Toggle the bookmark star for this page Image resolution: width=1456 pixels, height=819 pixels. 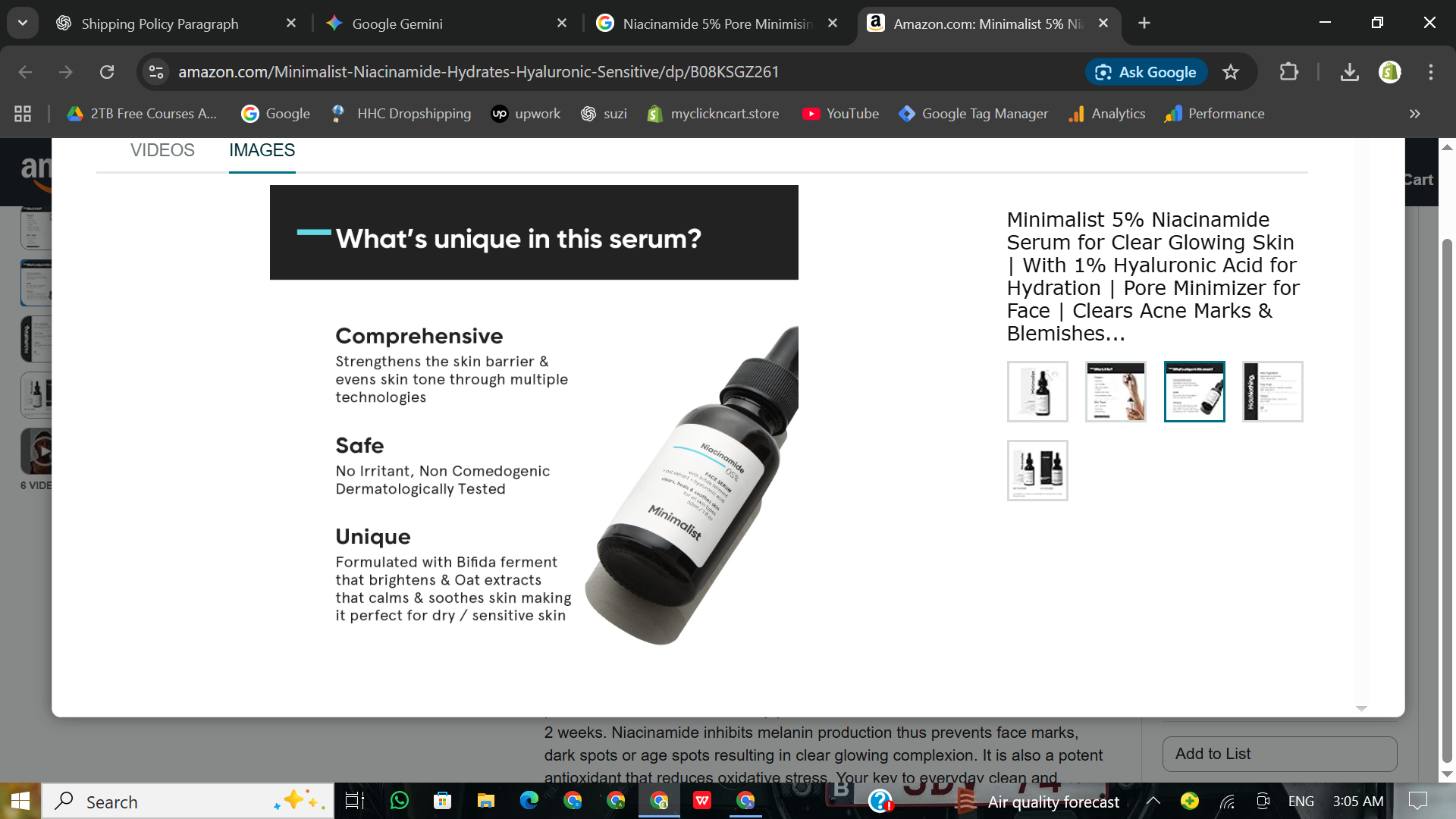point(1231,72)
